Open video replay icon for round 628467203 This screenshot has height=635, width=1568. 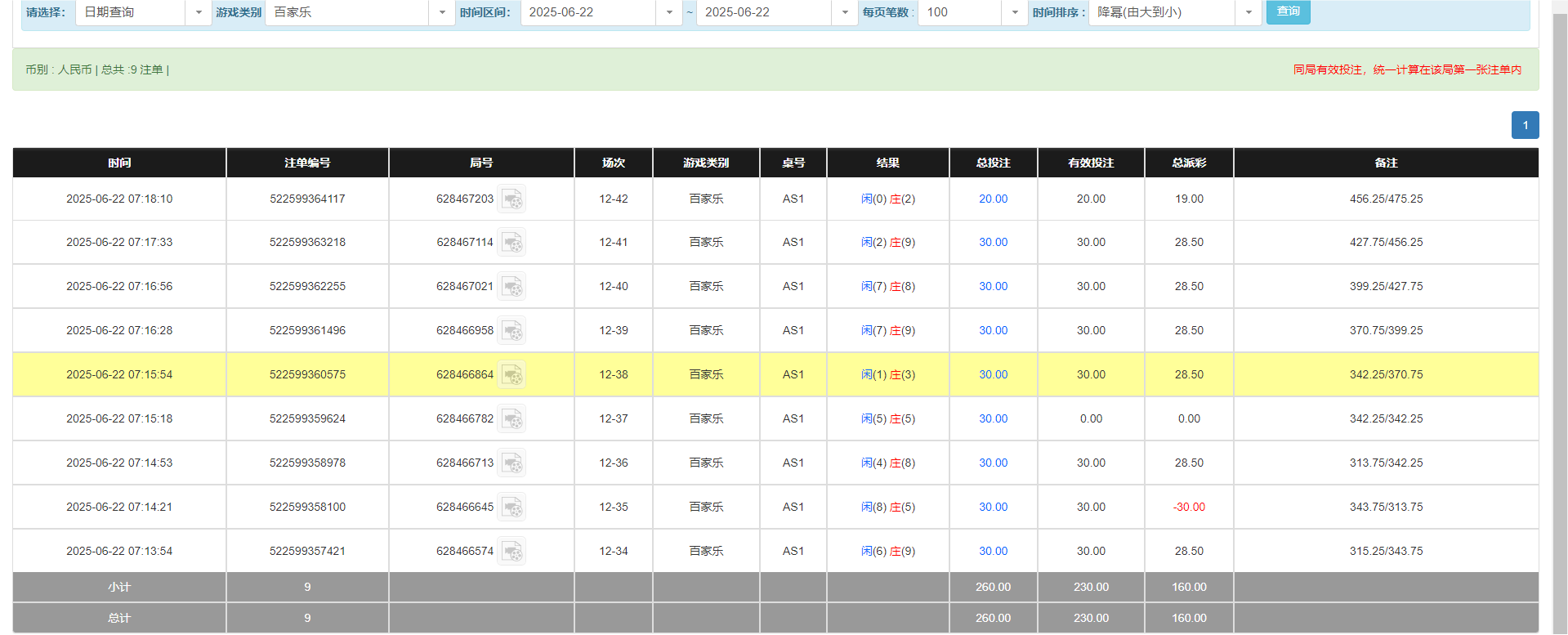coord(511,199)
